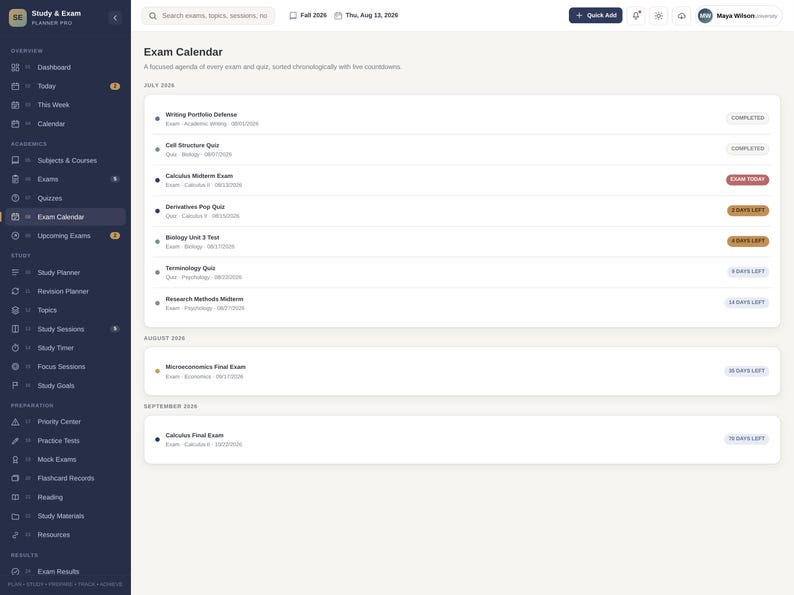Click the Upcoming Exams count badge
794x595 pixels.
pos(115,235)
